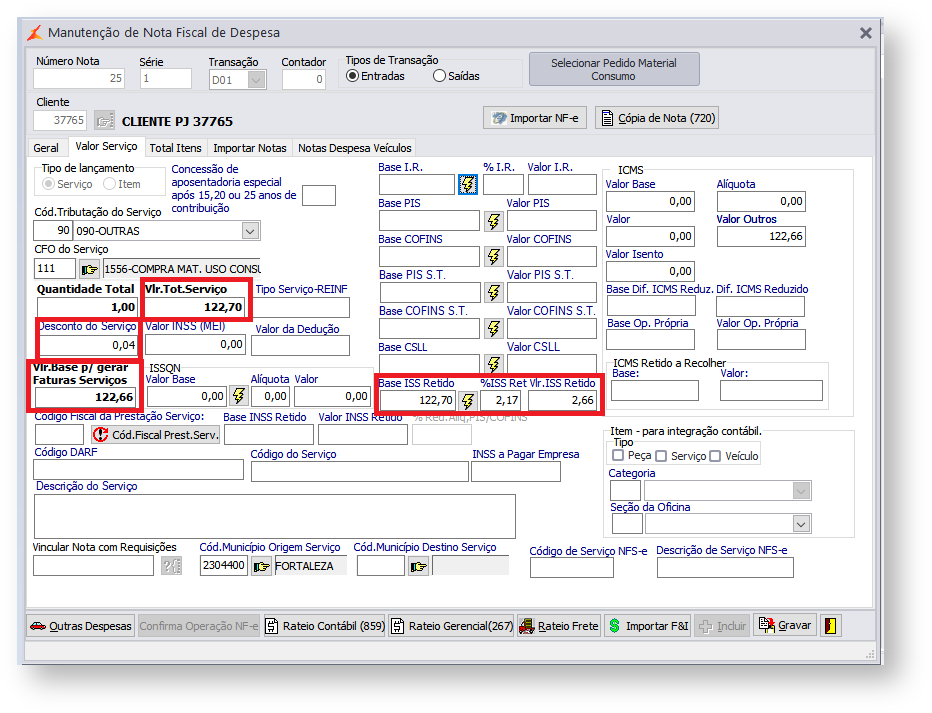Viewport: 932px width, 713px height.
Task: Open Município Origem lookup hand icon
Action: [262, 566]
